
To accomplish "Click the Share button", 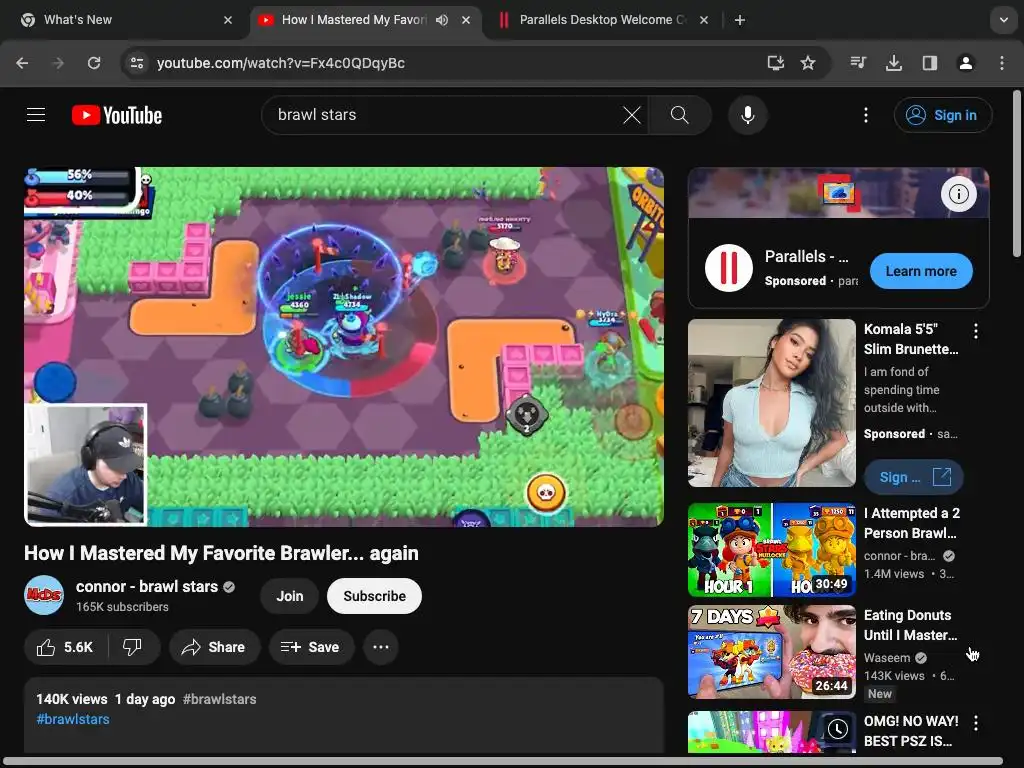I will (214, 647).
